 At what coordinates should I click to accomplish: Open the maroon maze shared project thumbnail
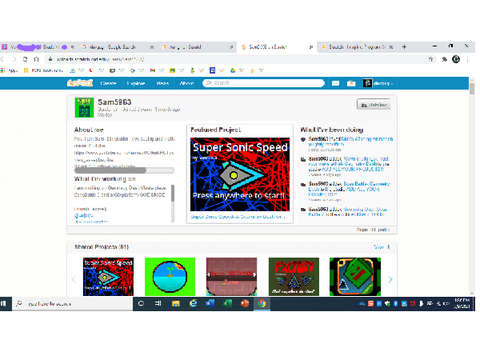pyautogui.click(x=232, y=277)
